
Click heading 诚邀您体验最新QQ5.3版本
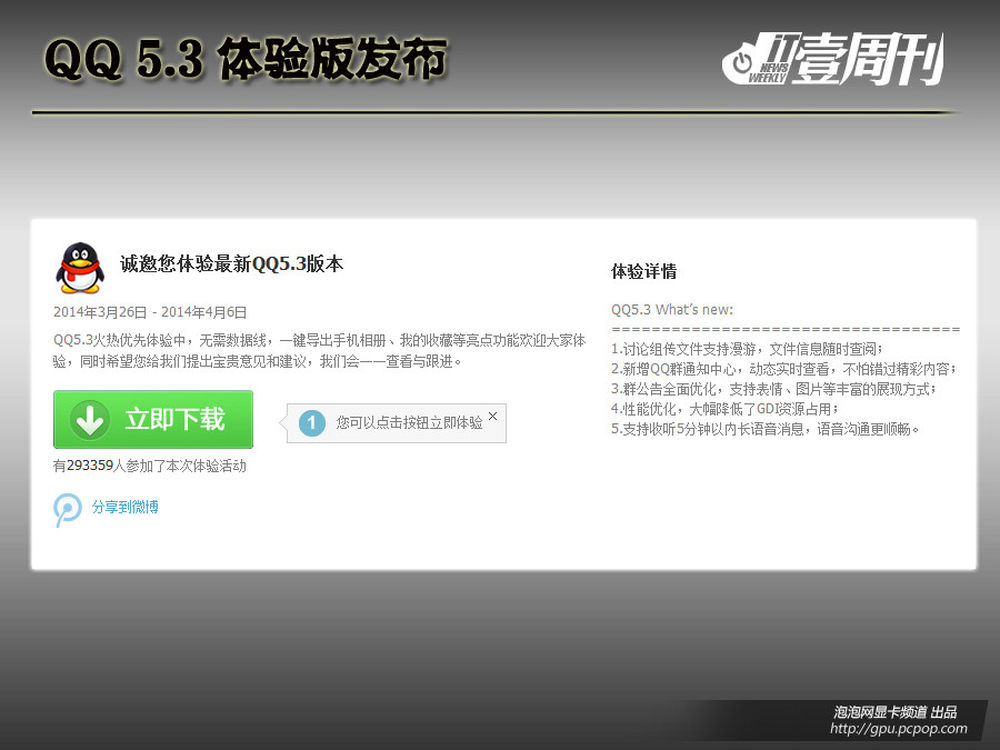coord(232,263)
